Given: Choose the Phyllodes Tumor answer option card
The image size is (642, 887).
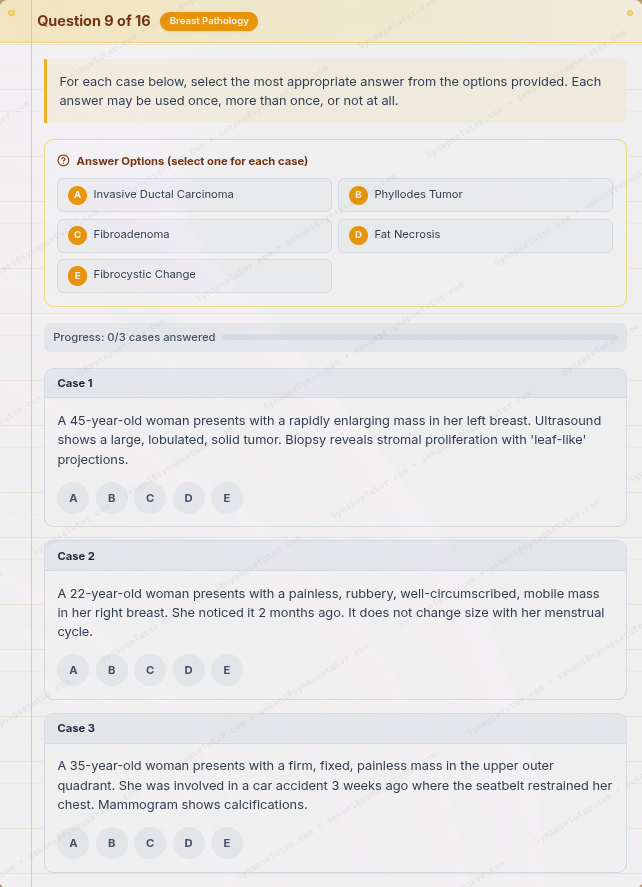Looking at the screenshot, I should 475,195.
